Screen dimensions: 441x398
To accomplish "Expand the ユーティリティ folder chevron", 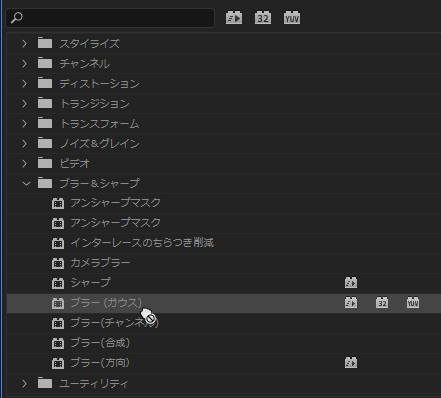I will (24, 383).
